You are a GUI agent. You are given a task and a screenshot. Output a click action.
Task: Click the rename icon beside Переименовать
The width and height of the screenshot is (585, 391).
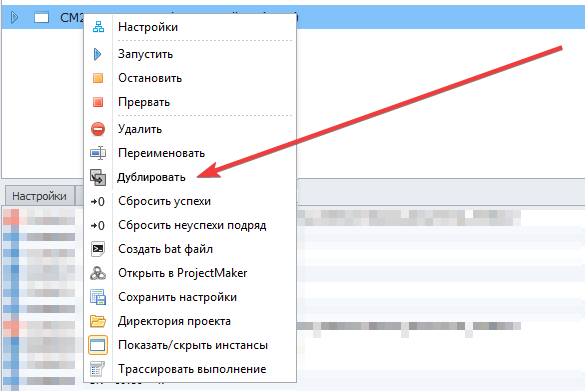point(98,153)
